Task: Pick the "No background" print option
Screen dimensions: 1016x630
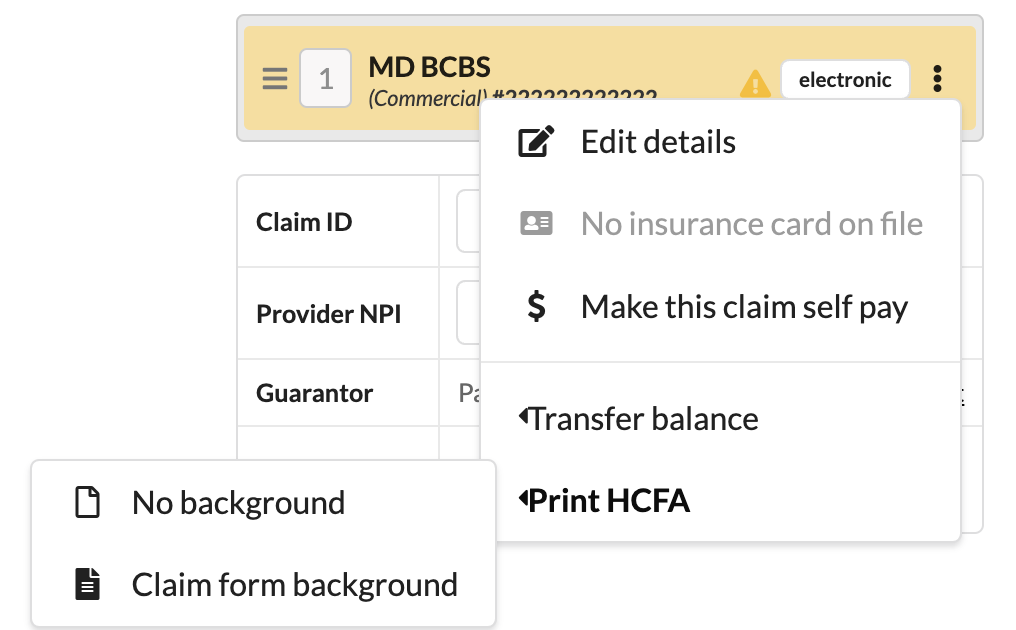Action: pos(238,502)
